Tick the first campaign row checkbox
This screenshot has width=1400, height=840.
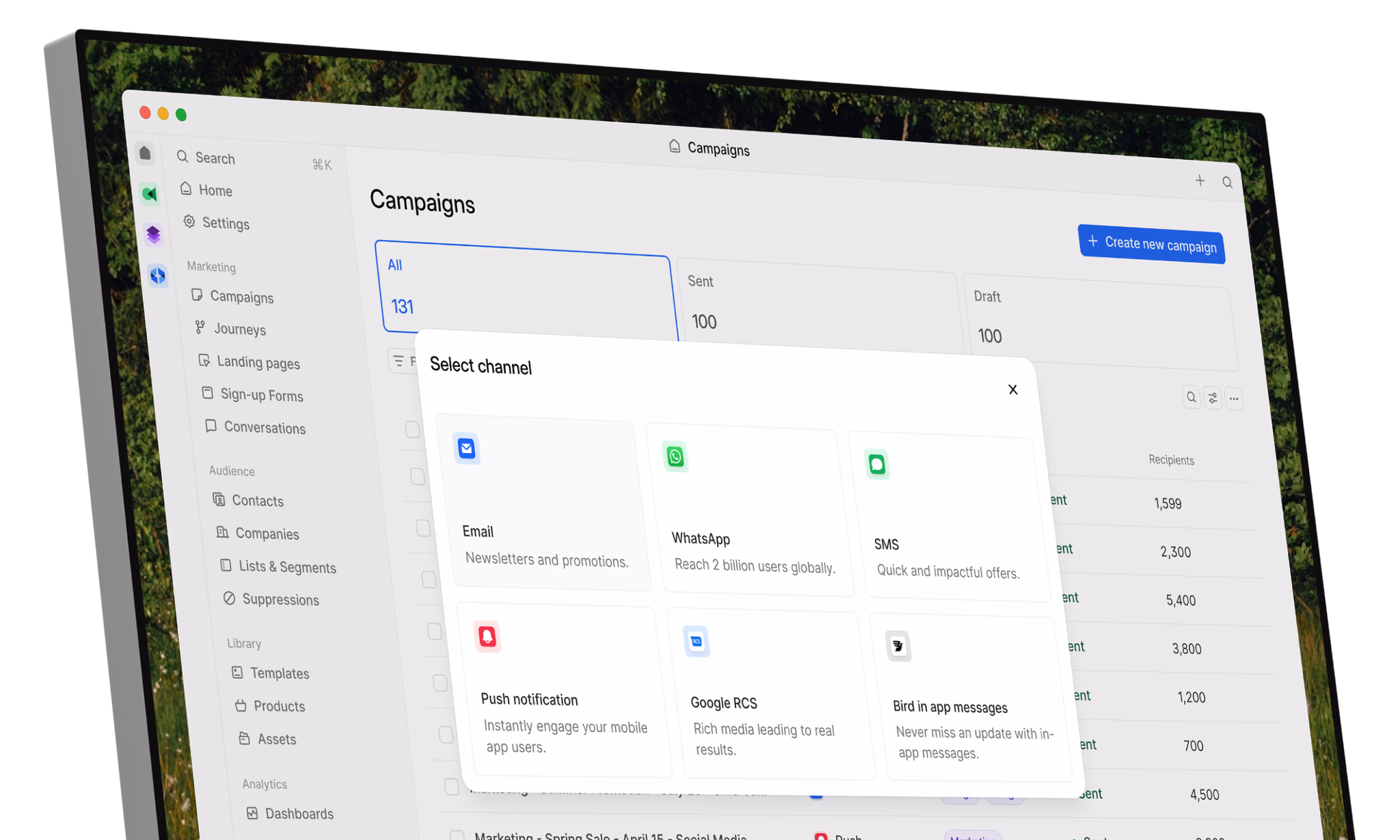412,429
